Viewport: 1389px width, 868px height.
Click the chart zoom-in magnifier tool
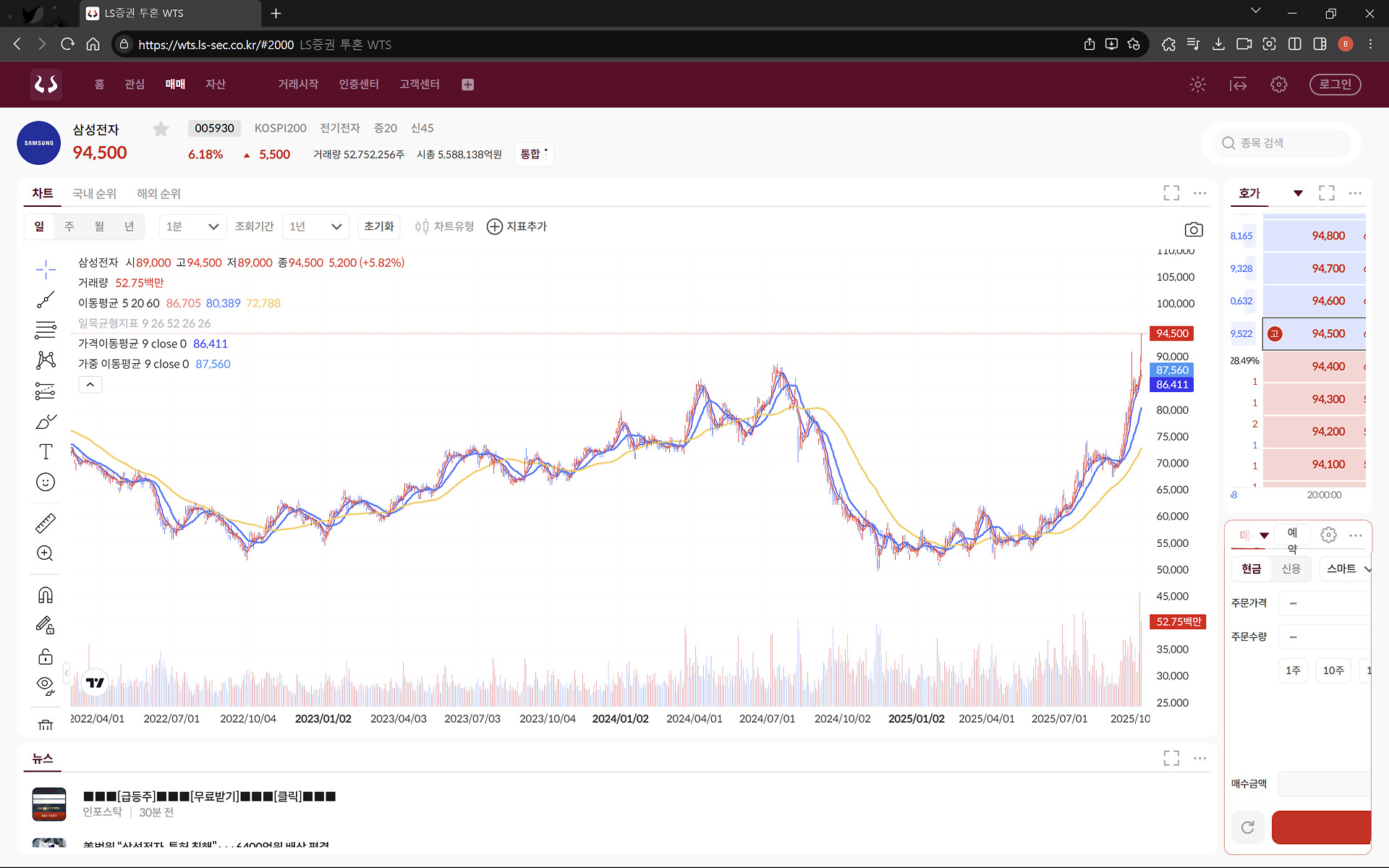click(x=46, y=553)
